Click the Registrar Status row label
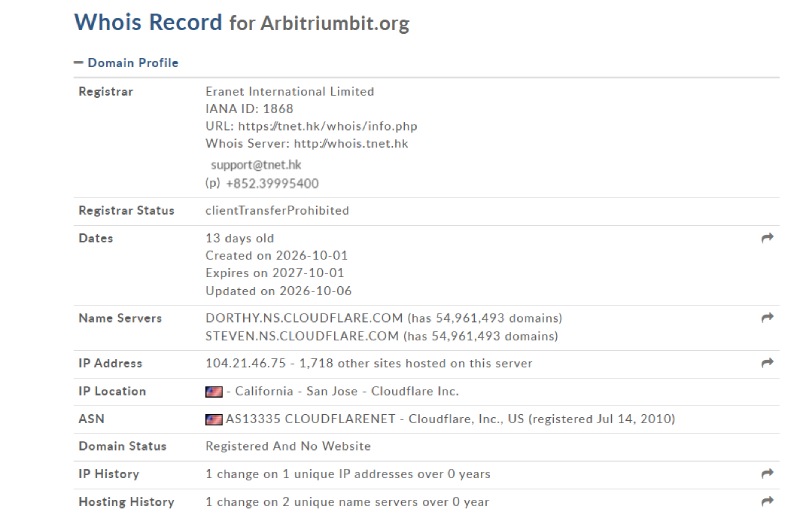 pos(127,211)
